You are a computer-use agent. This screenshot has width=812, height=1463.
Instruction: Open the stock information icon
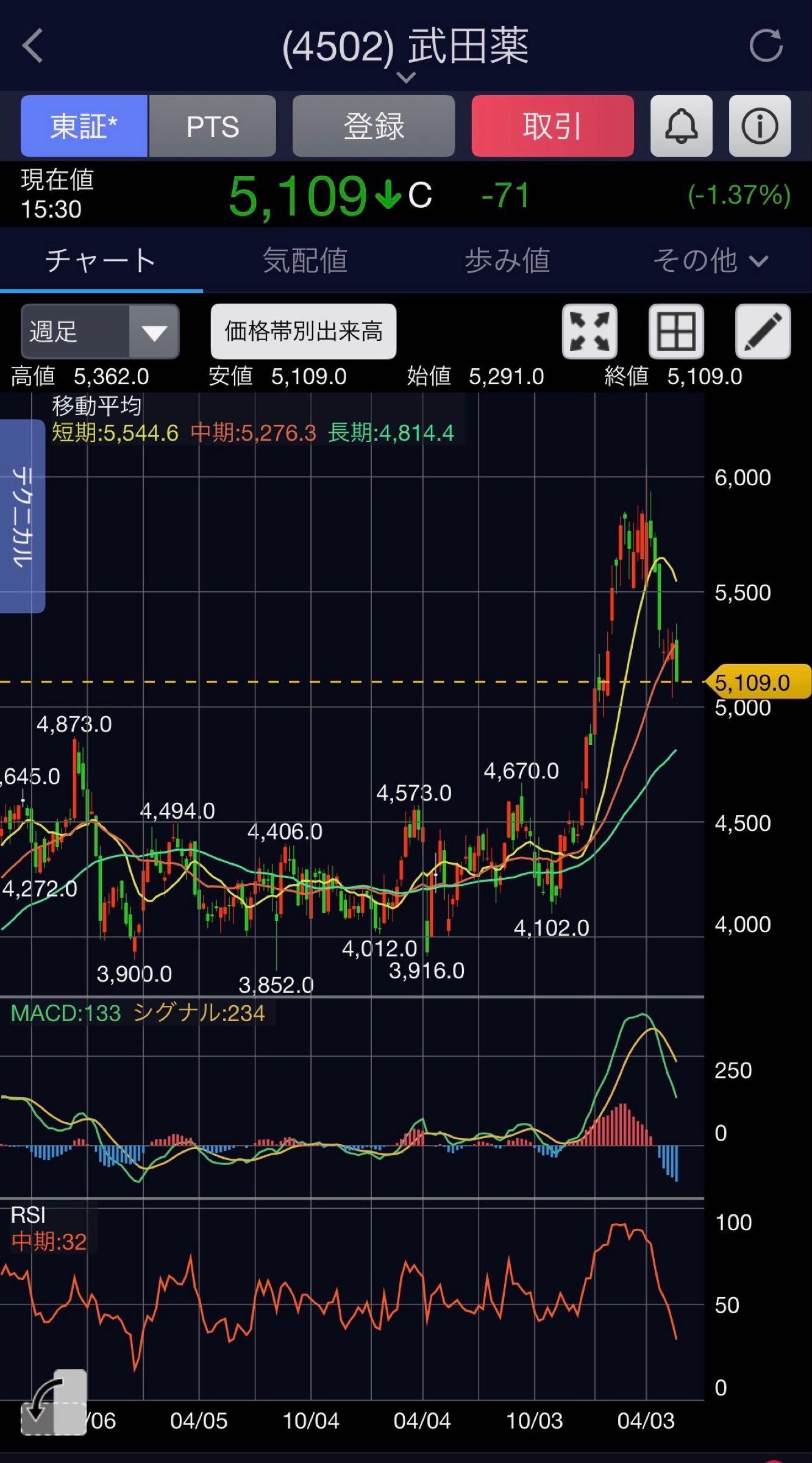click(760, 126)
